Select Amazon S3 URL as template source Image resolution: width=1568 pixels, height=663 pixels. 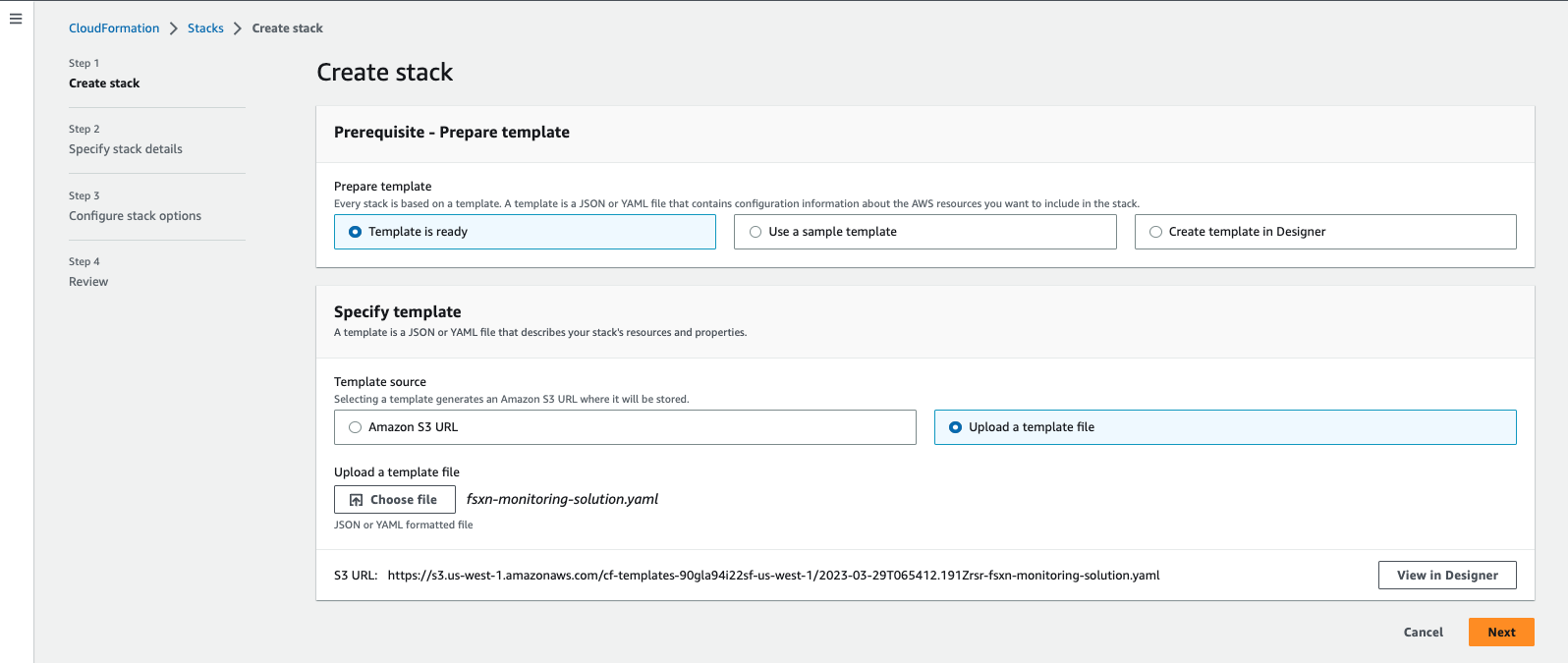pos(356,427)
